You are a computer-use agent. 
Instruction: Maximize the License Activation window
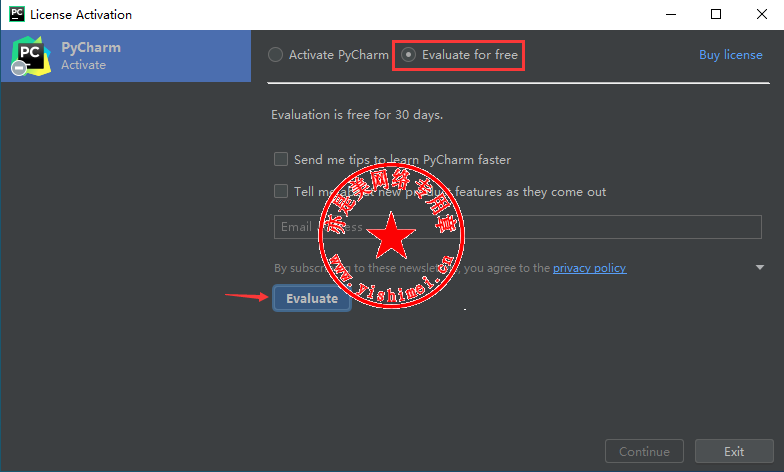tap(716, 14)
